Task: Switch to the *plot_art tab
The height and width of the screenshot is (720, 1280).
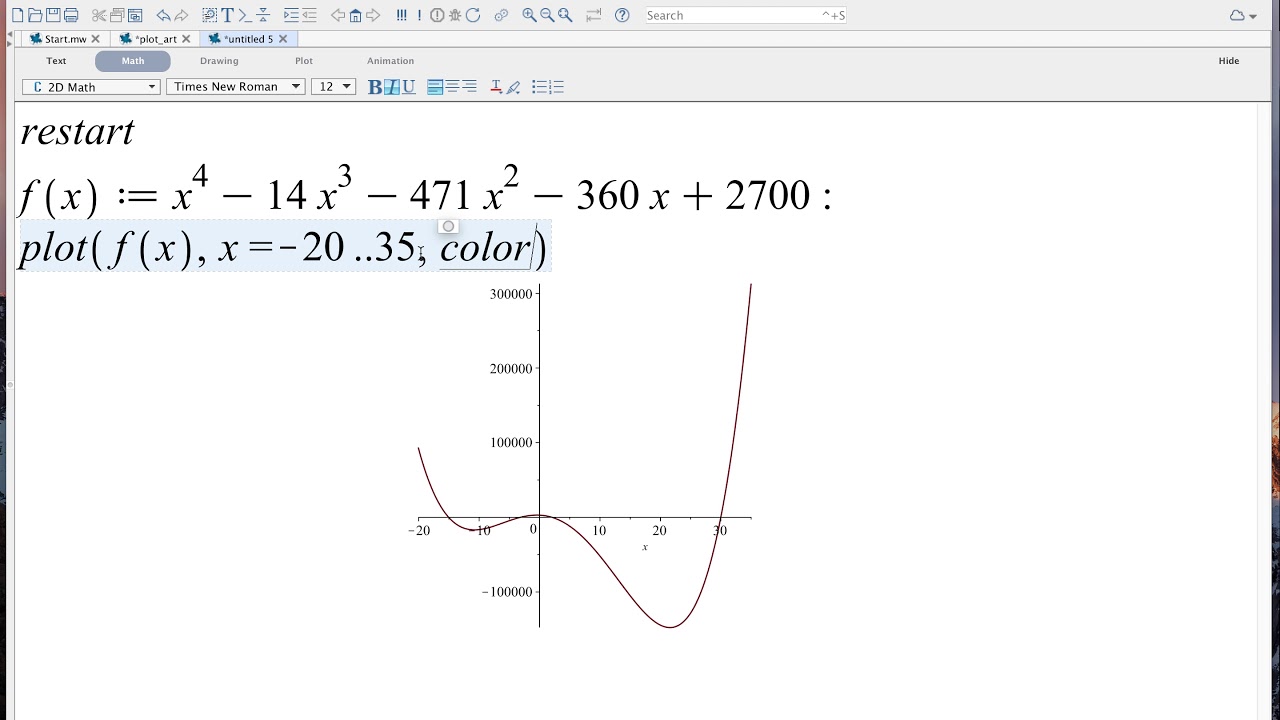Action: 155,39
